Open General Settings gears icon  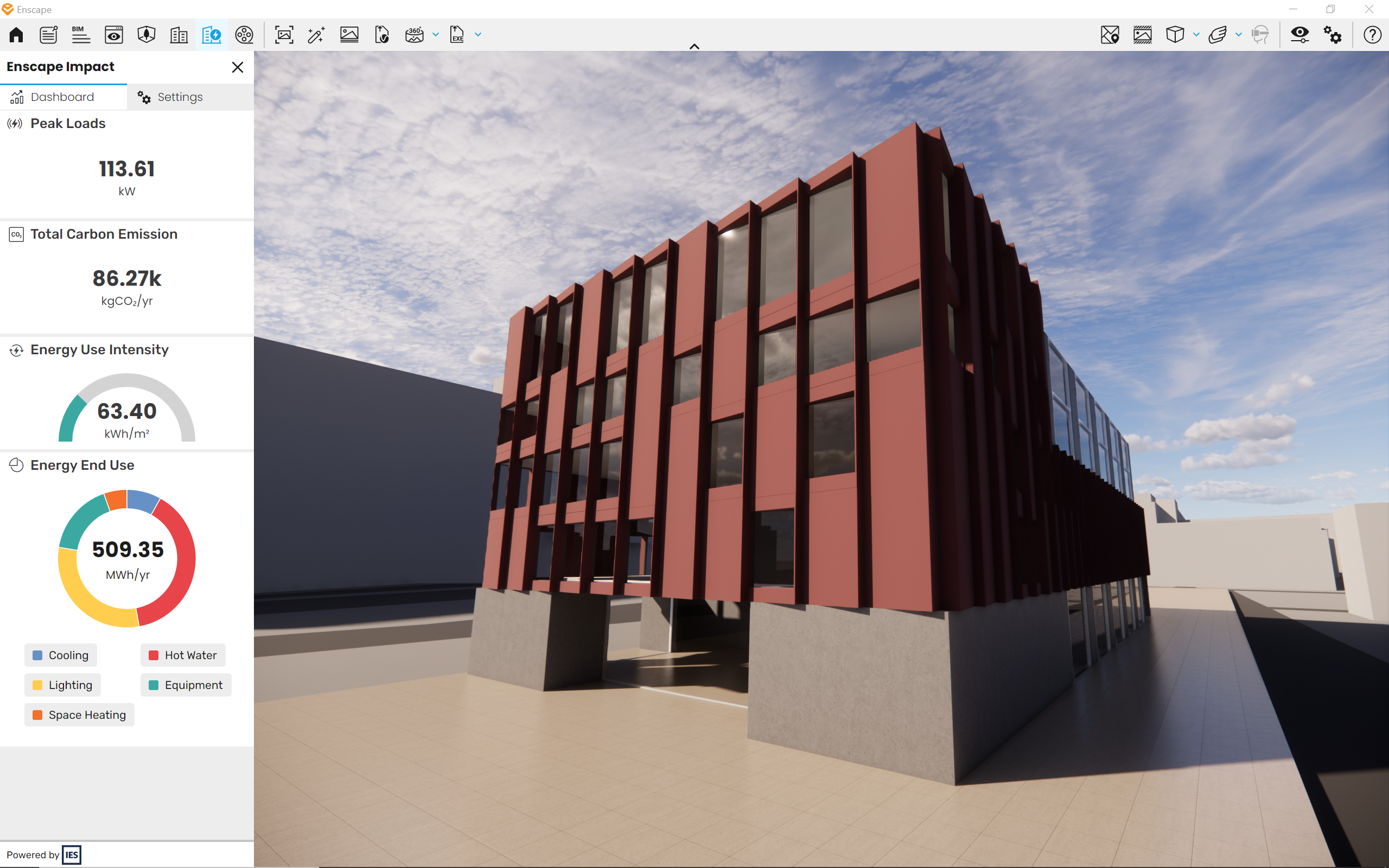[x=1333, y=35]
